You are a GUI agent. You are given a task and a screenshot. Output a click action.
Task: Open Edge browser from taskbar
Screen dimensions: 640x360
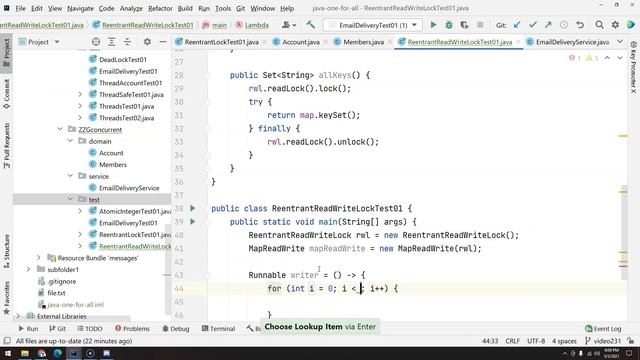58,353
